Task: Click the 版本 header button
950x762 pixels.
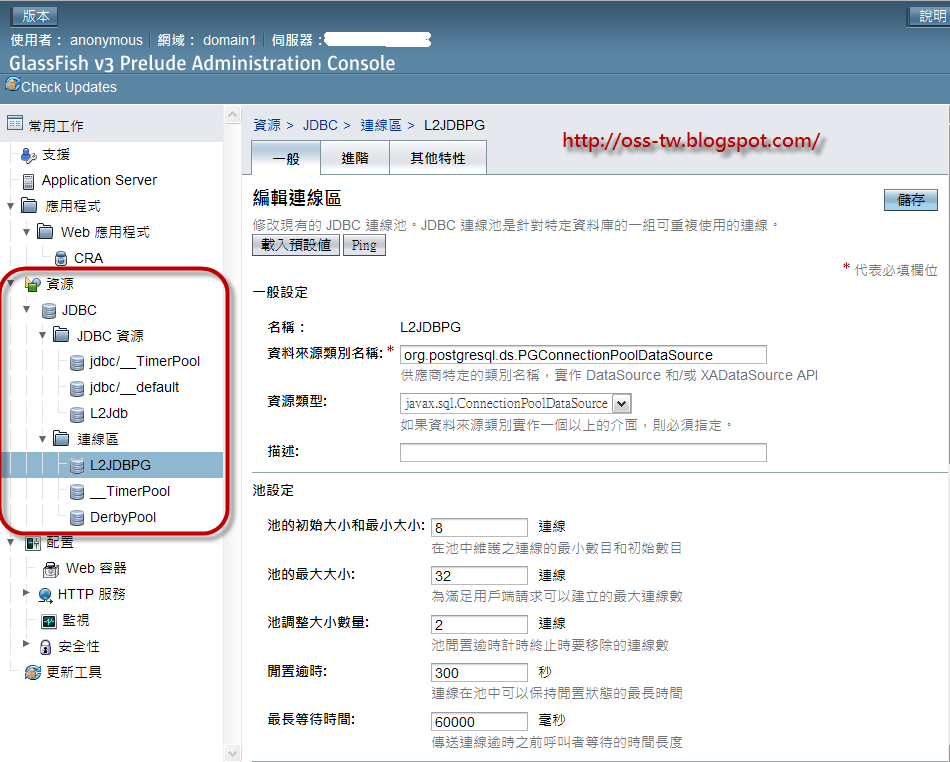Action: [x=35, y=16]
